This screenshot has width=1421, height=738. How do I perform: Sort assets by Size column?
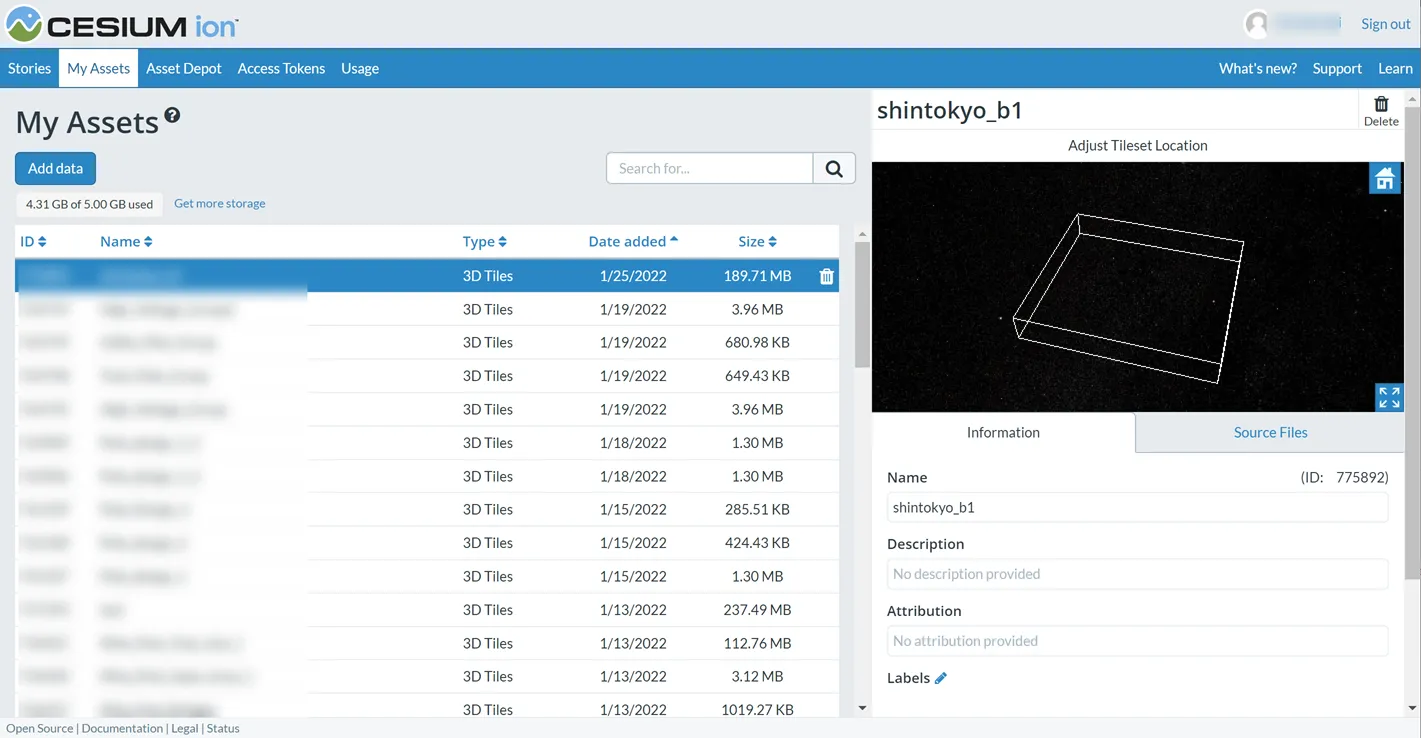pyautogui.click(x=757, y=241)
